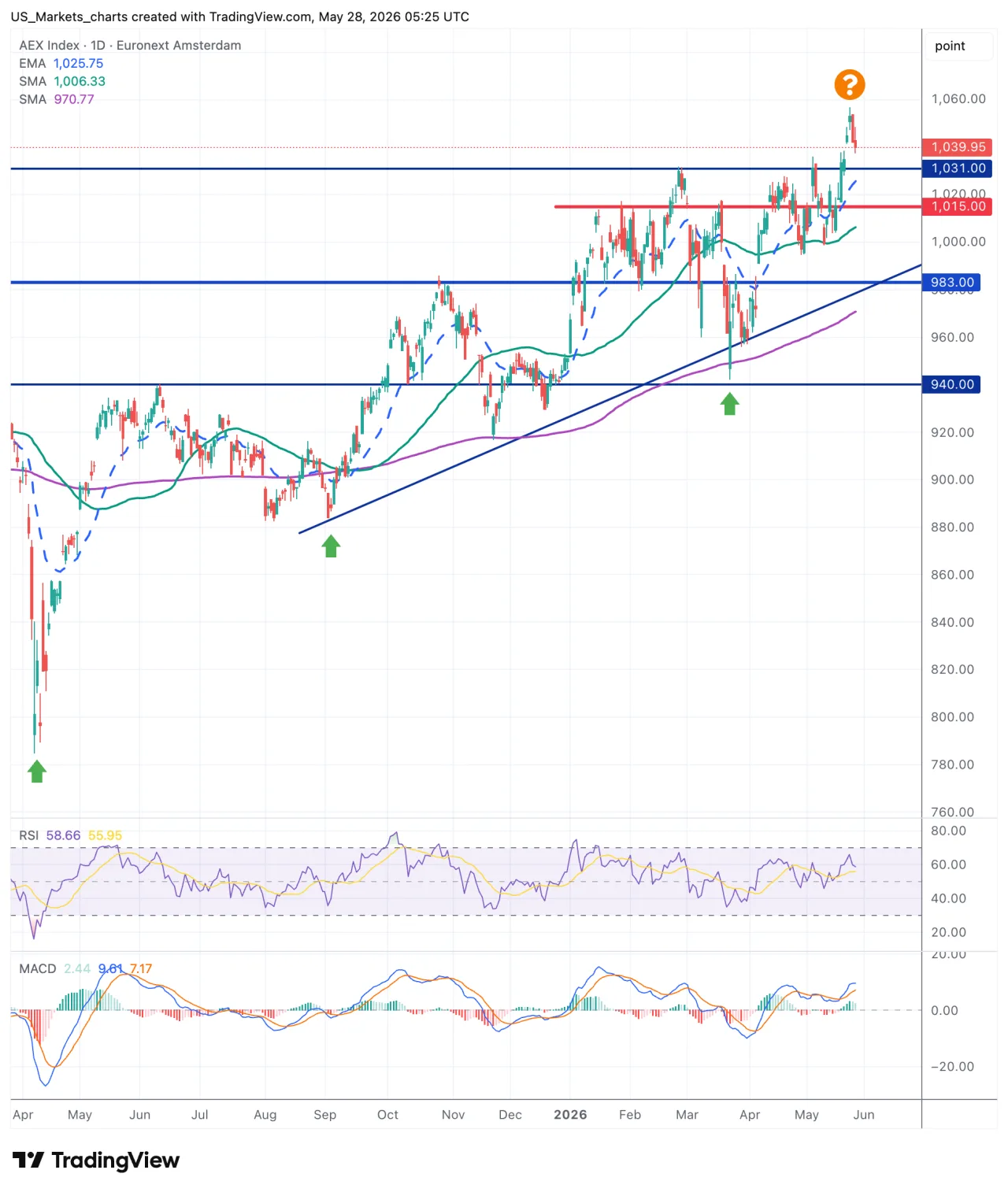Viewport: 1008px width, 1192px height.
Task: Click the red 1,039.95 current price label
Action: pos(957,147)
